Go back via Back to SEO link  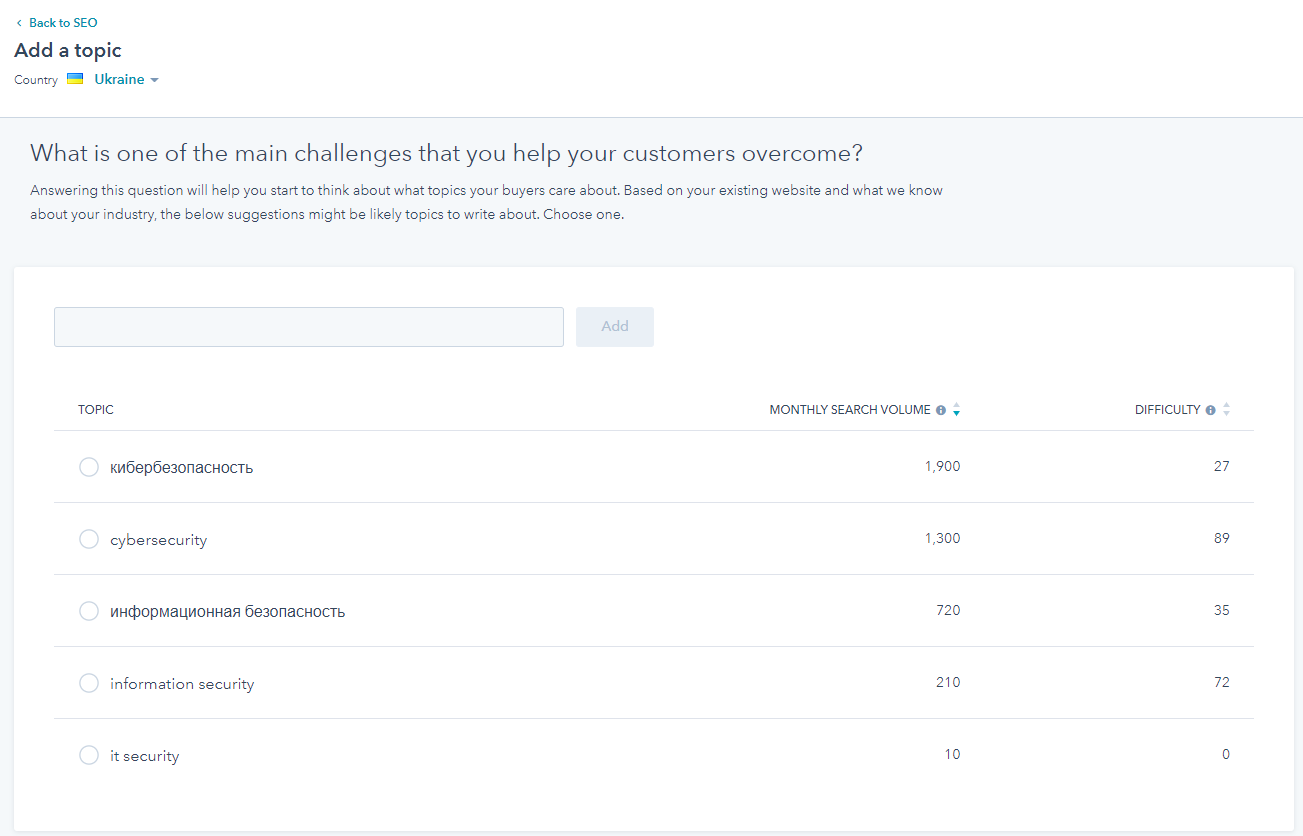(x=56, y=23)
